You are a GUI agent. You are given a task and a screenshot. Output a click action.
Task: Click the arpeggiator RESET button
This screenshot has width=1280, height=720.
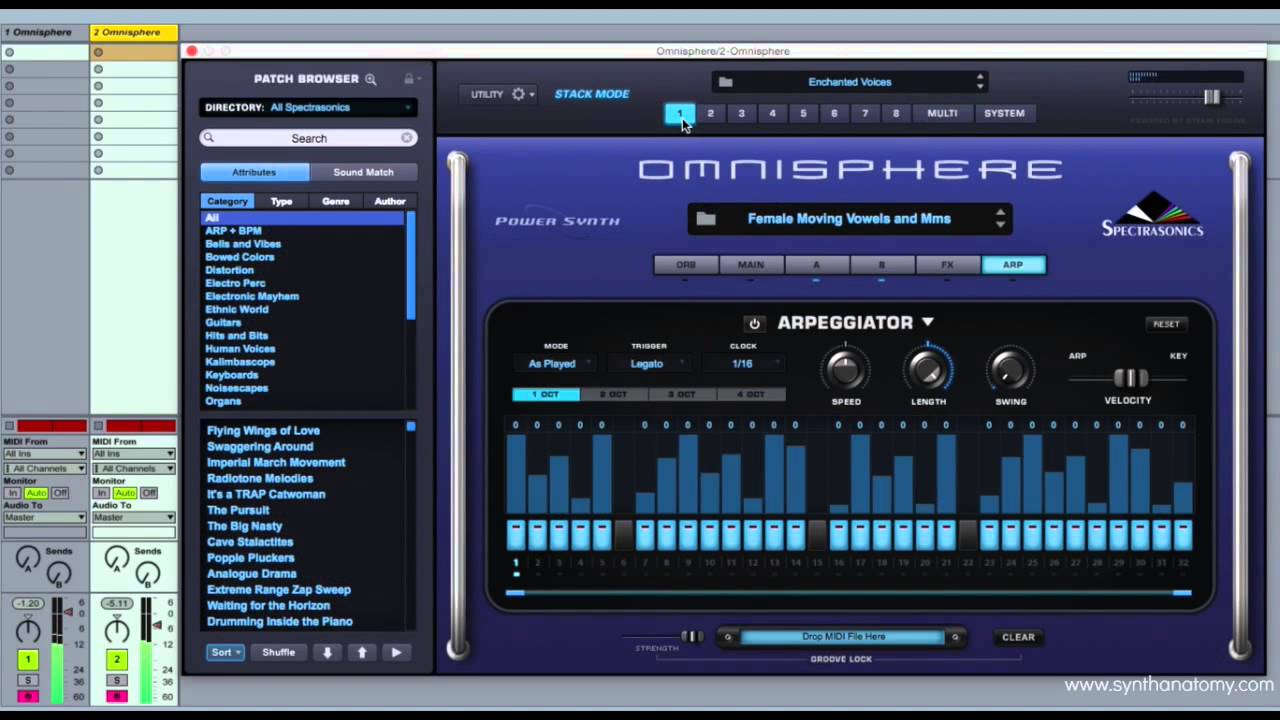point(1166,324)
